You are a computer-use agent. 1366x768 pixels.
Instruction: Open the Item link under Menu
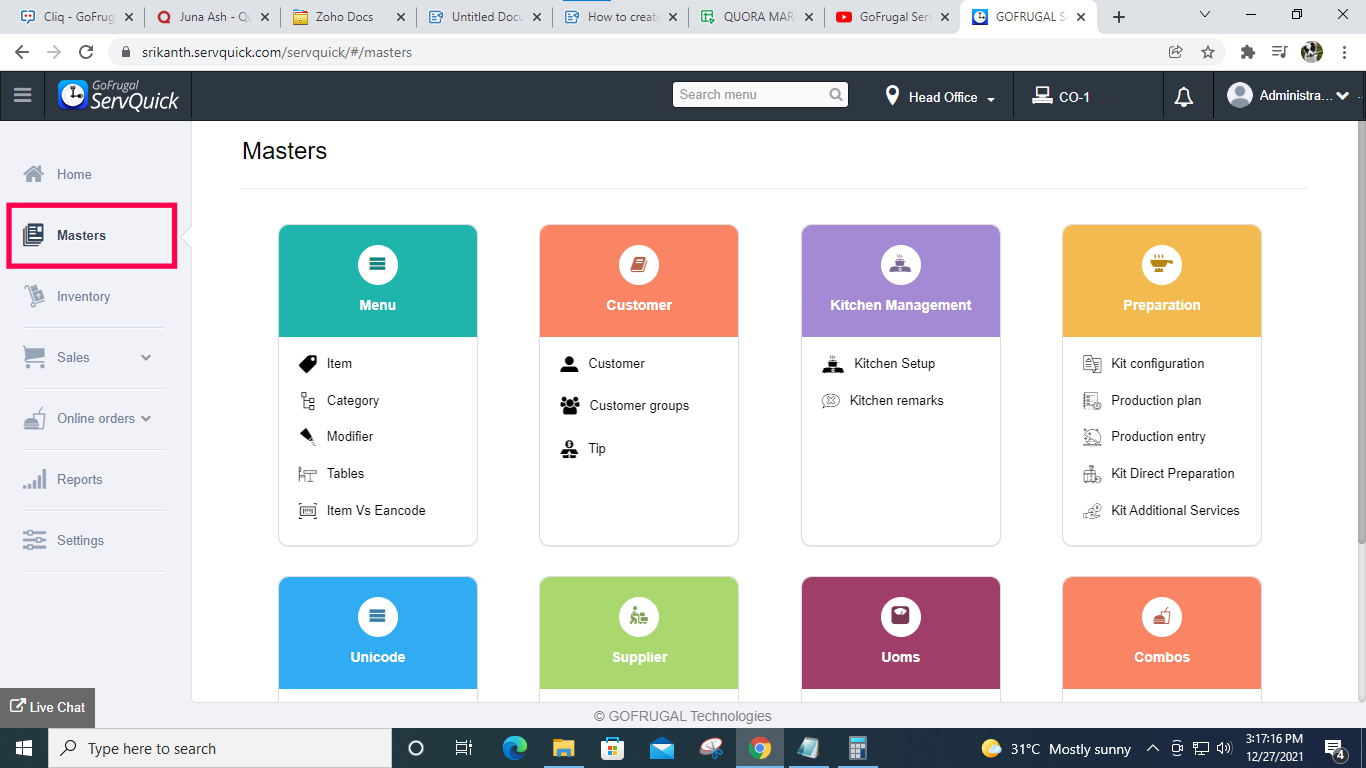pos(339,364)
